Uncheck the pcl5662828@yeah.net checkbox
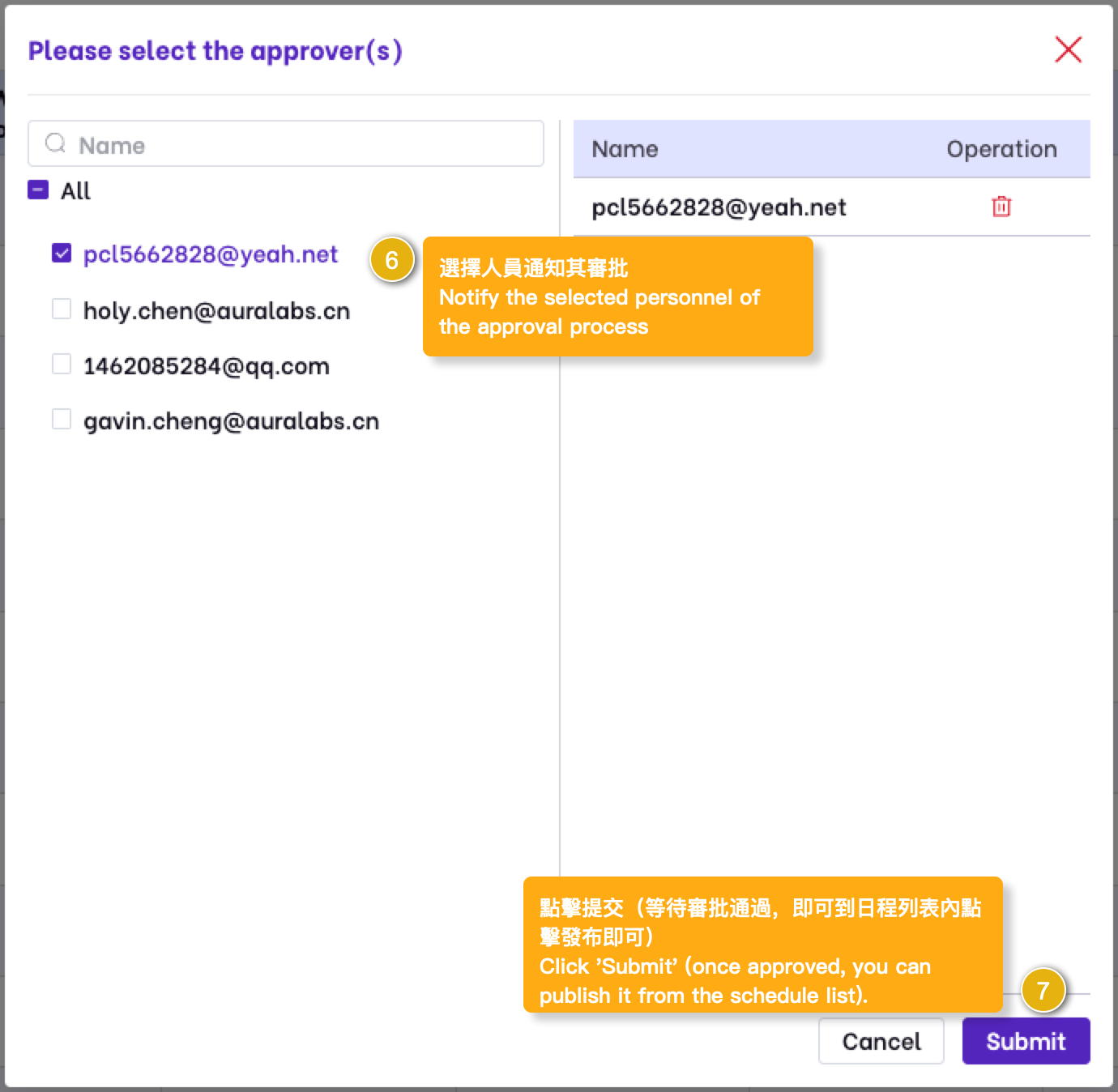1118x1092 pixels. click(62, 254)
